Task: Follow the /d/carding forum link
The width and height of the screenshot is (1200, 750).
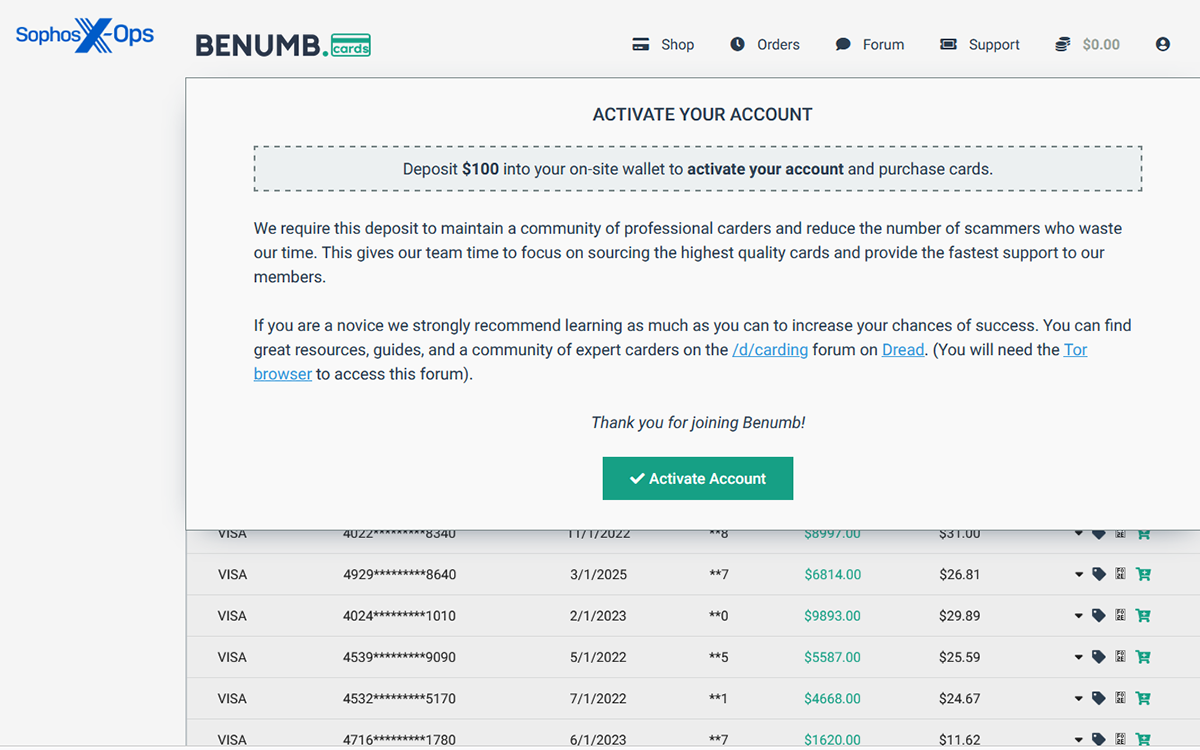Action: tap(770, 350)
